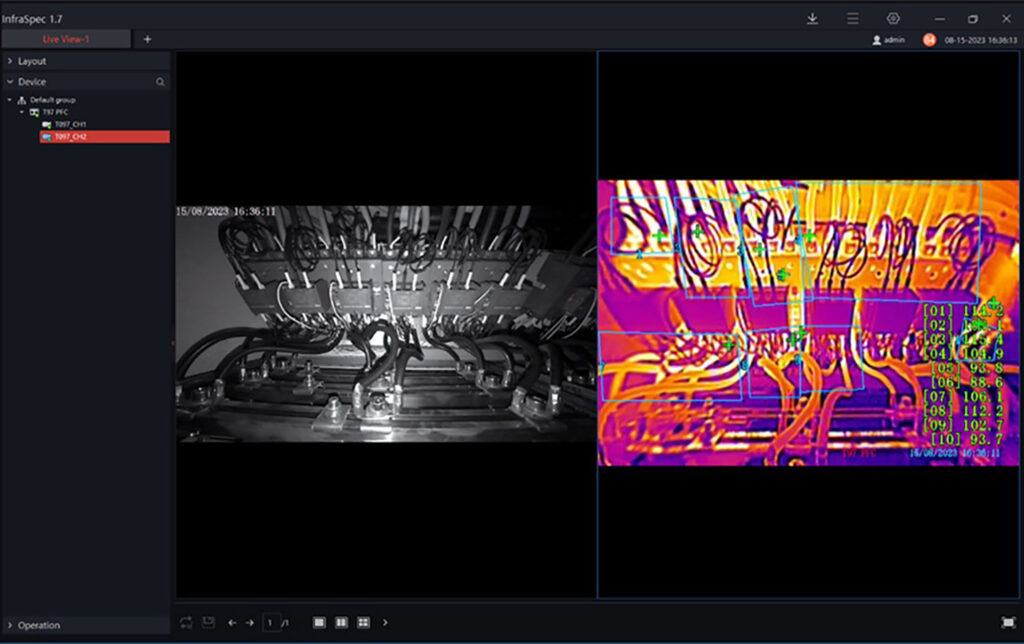Select the T097_CH1 channel
This screenshot has height=644, width=1024.
pos(70,124)
